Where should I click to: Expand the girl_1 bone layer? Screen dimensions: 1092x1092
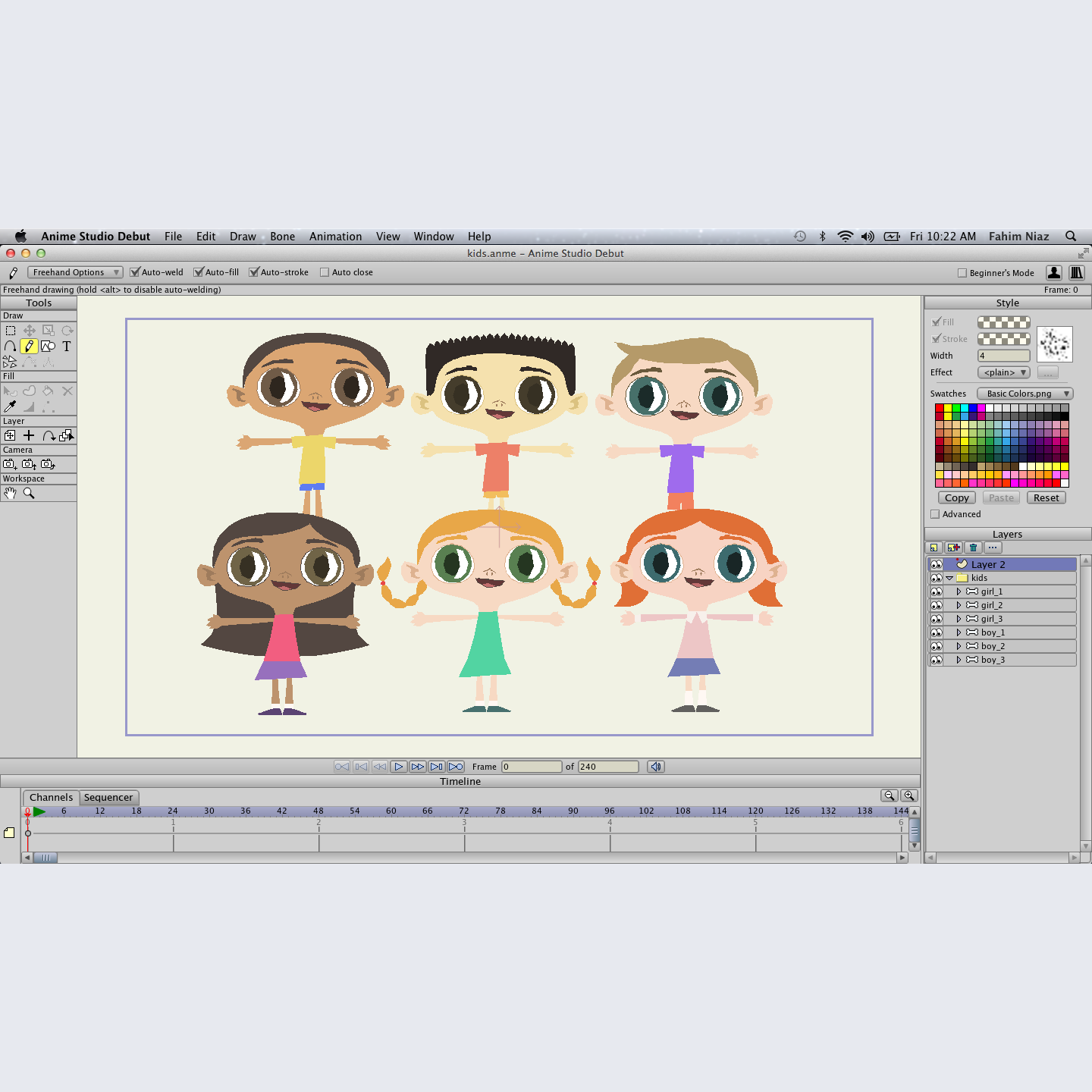pos(959,591)
